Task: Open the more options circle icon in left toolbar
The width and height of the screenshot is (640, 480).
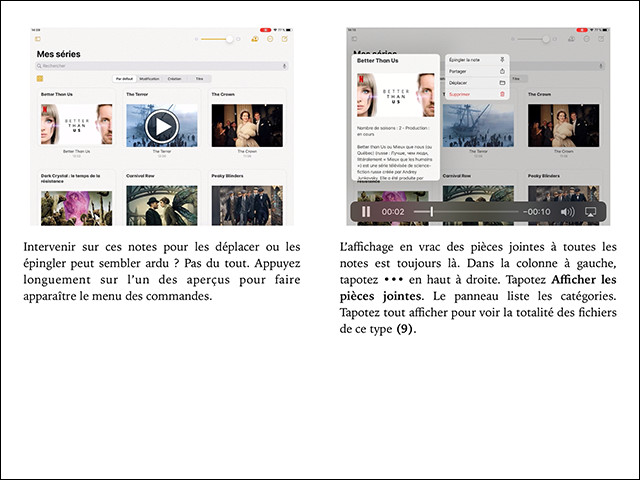Action: (x=270, y=39)
